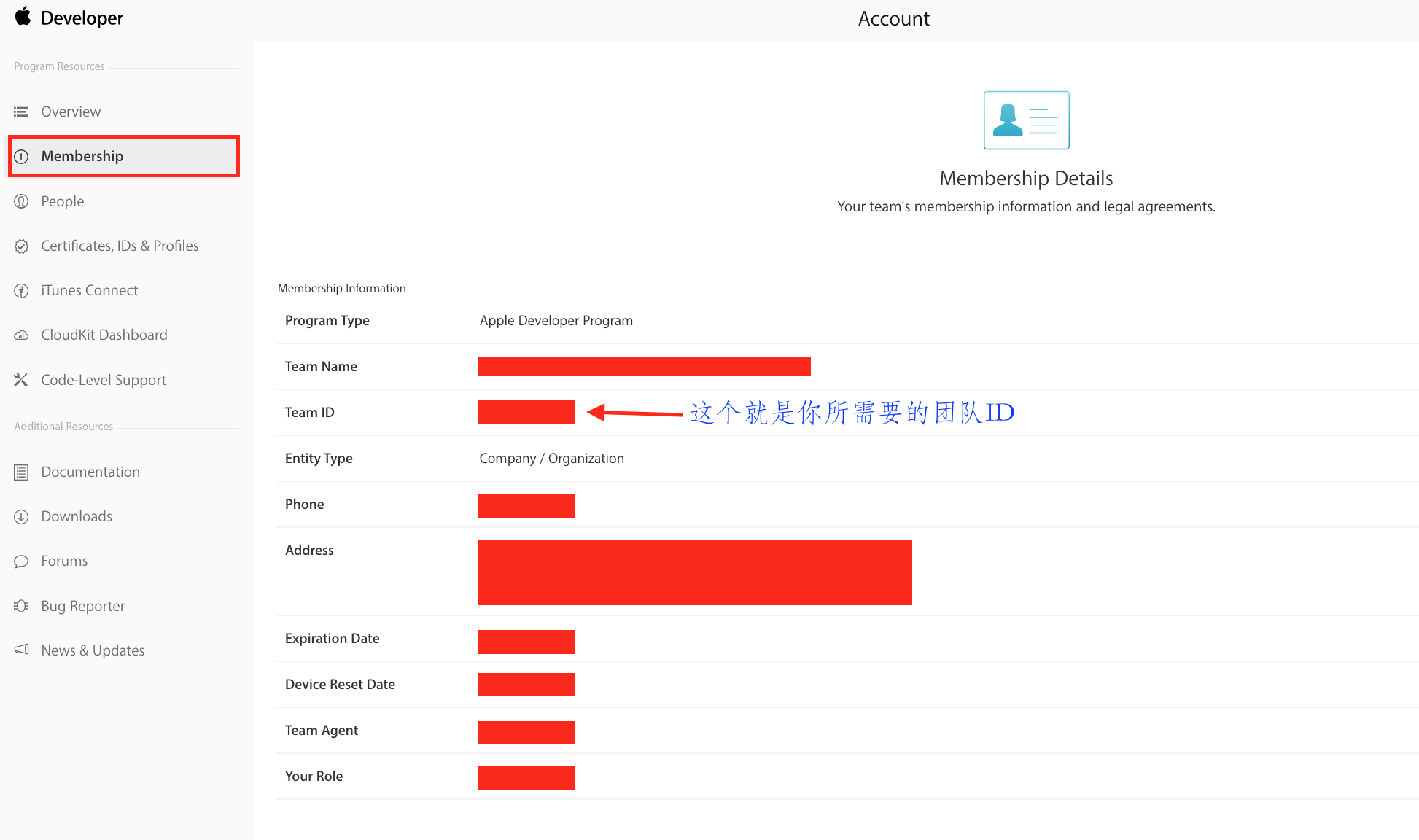Open the Overview menu item
1419x840 pixels.
coord(71,112)
